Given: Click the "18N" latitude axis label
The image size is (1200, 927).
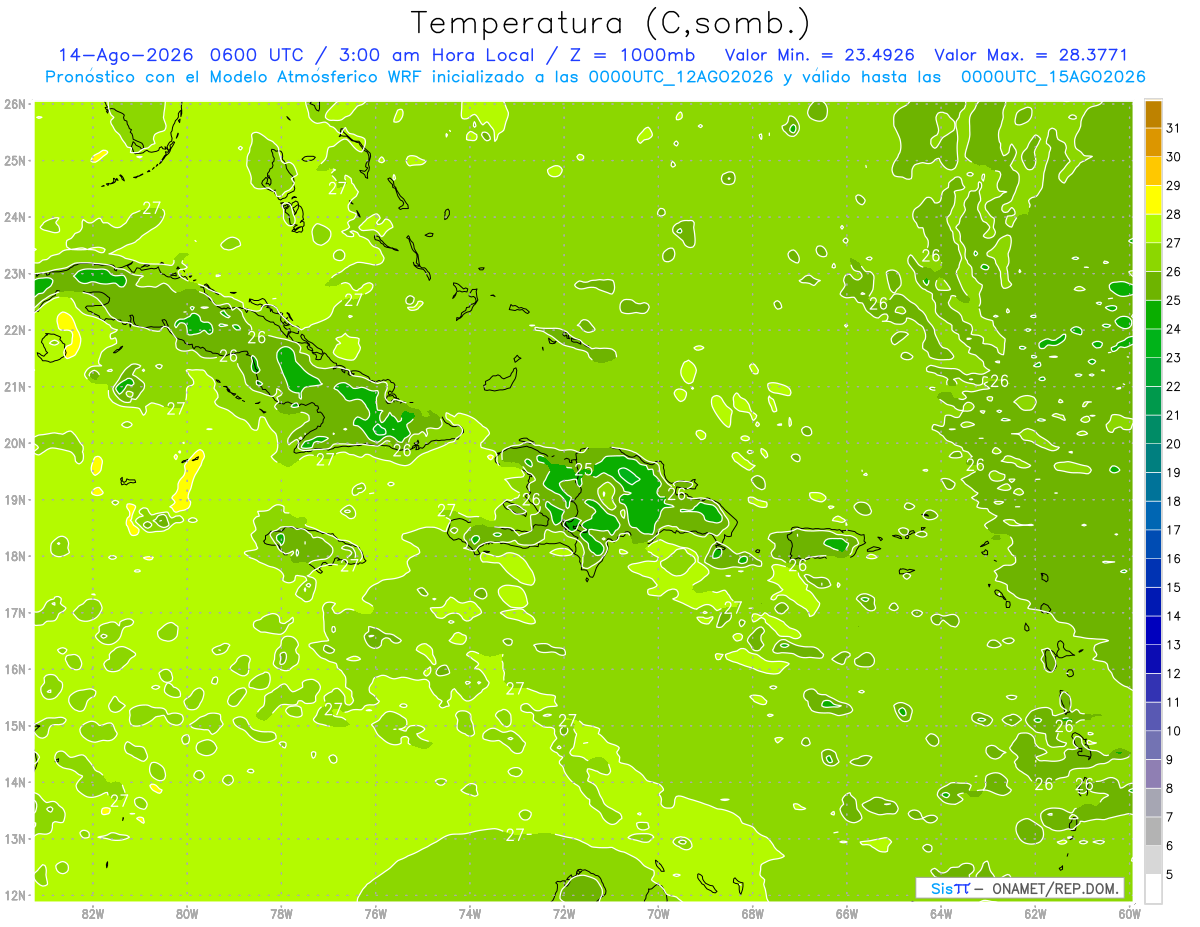Looking at the screenshot, I should [15, 556].
